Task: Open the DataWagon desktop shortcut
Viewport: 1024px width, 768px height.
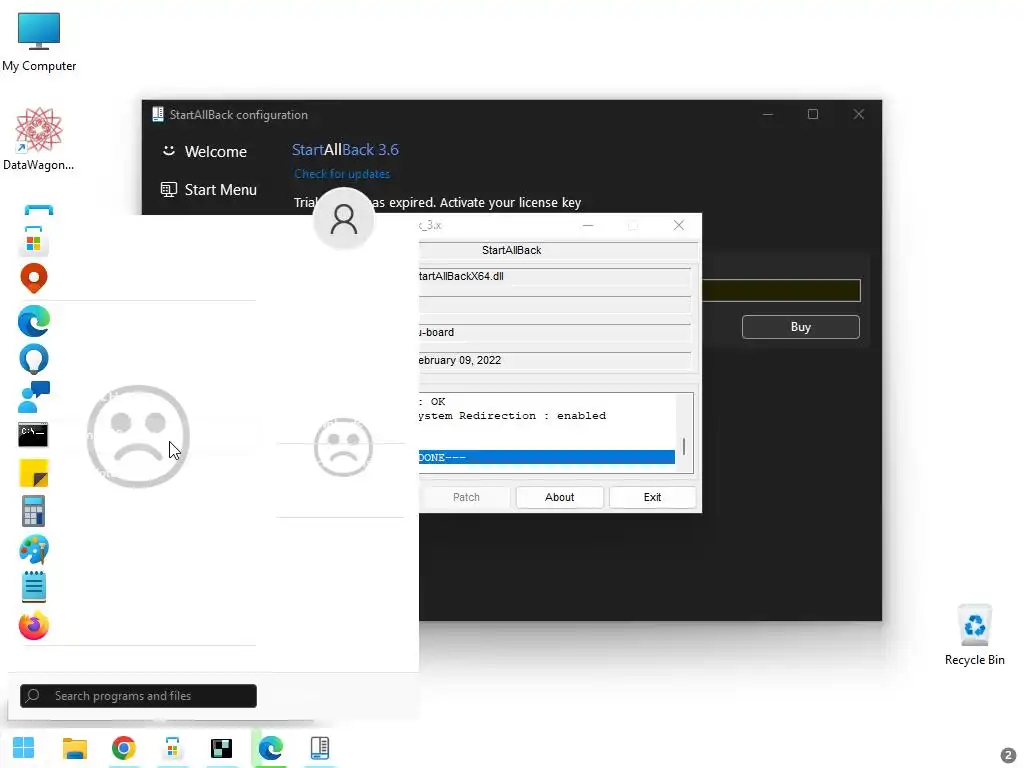Action: (39, 139)
